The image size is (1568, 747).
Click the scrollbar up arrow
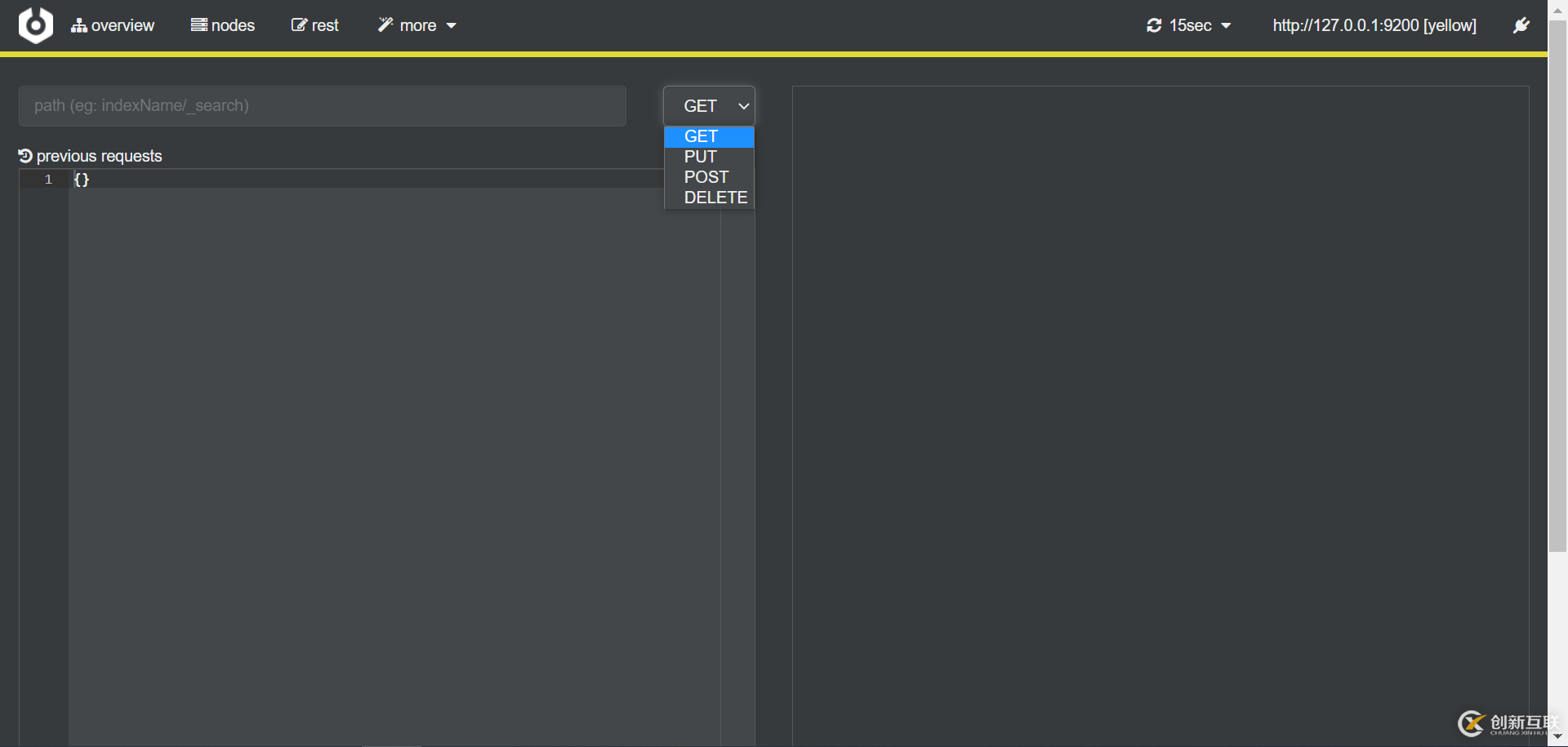coord(1557,10)
